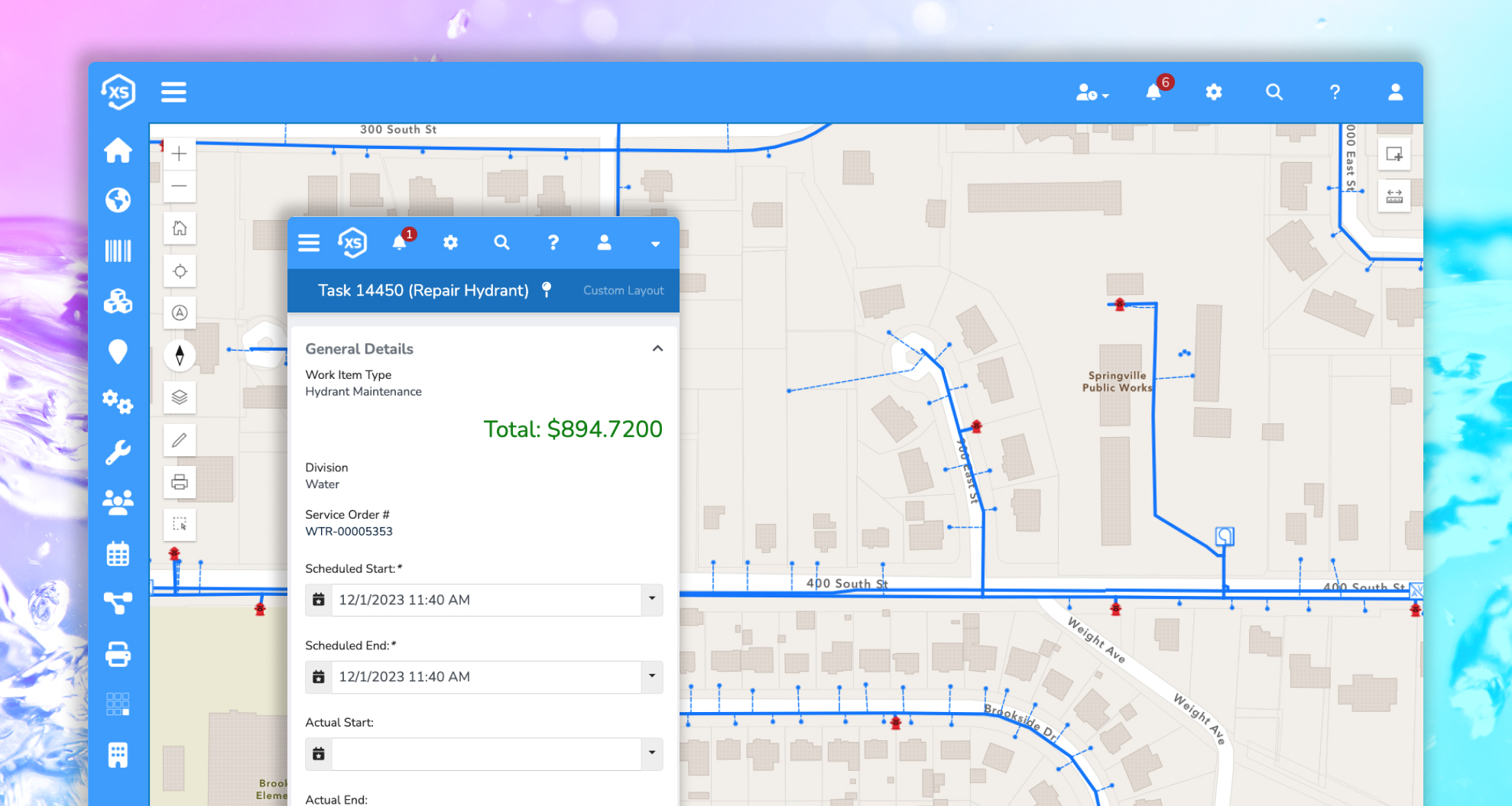Open the wrench maintenance icon in sidebar
Image resolution: width=1512 pixels, height=806 pixels.
coord(118,452)
